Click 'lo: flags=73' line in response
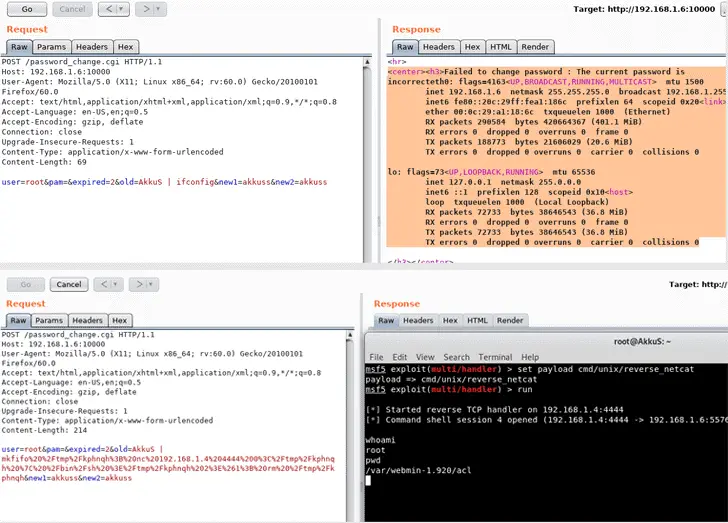Viewport: 728px width, 523px height. point(492,172)
